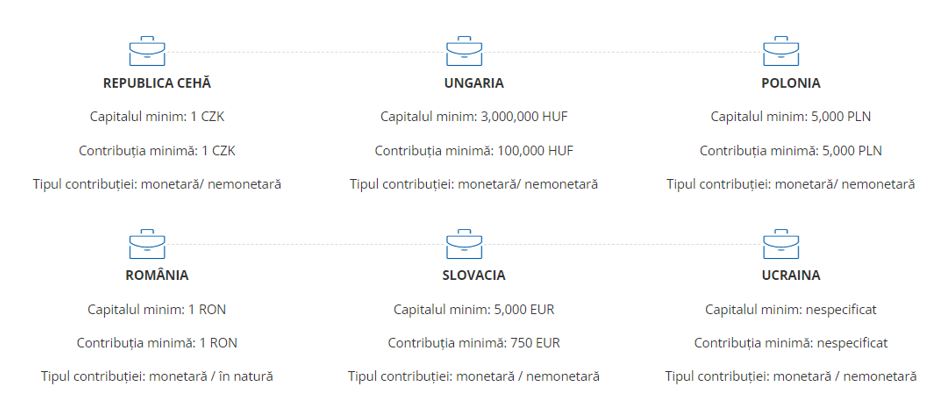Select the UCRAINA heading
The height and width of the screenshot is (410, 947).
click(x=791, y=275)
